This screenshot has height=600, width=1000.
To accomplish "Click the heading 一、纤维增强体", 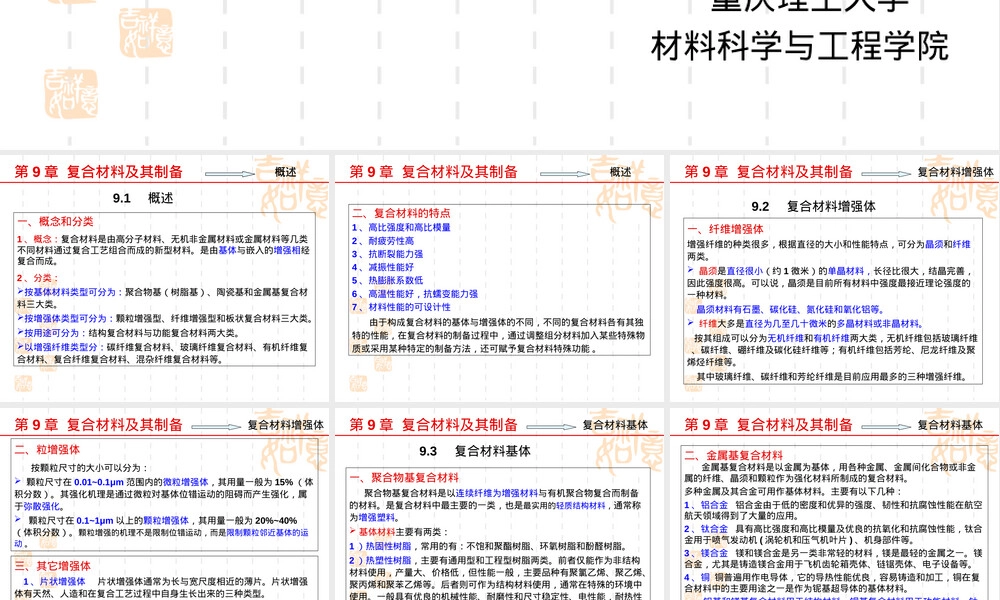I will (x=725, y=229).
